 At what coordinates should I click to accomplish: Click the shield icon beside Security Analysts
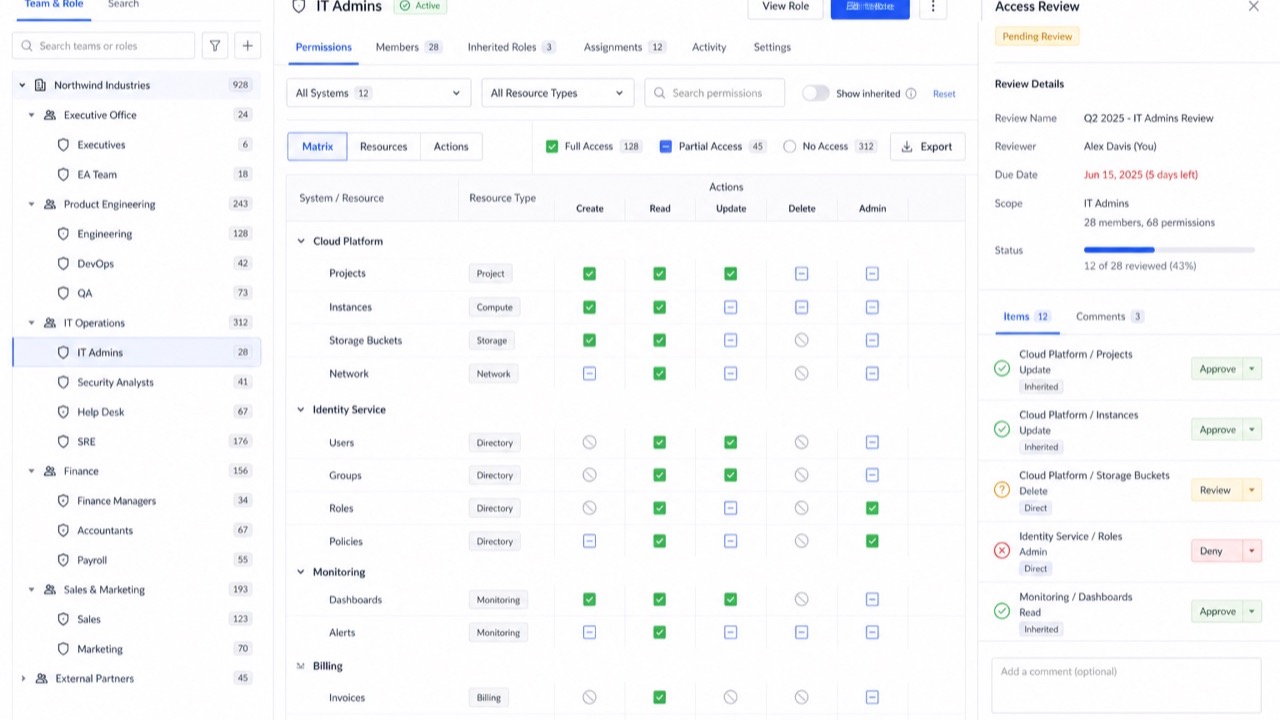(64, 382)
